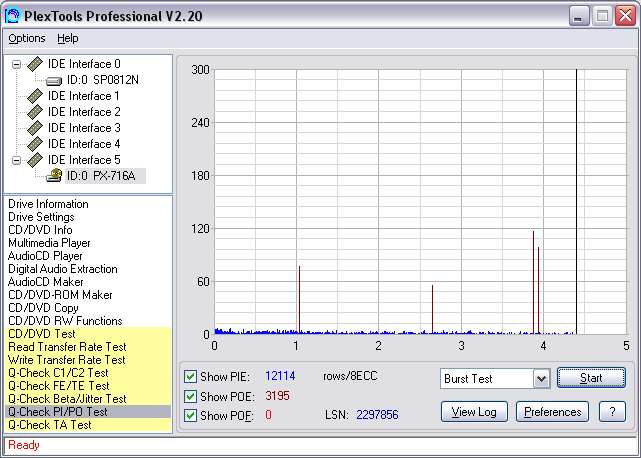Click the black position marker line in graph

tap(576, 202)
